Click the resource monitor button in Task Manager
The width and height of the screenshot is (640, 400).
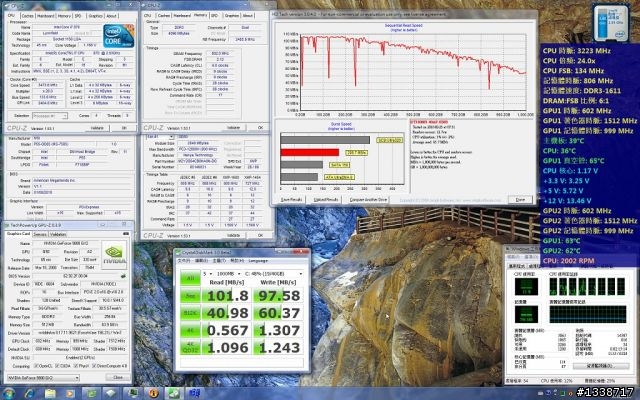[601, 366]
